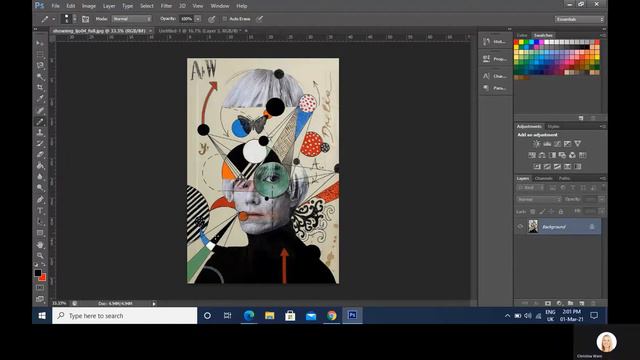640x360 pixels.
Task: Select the Lasso tool
Action: 40,65
